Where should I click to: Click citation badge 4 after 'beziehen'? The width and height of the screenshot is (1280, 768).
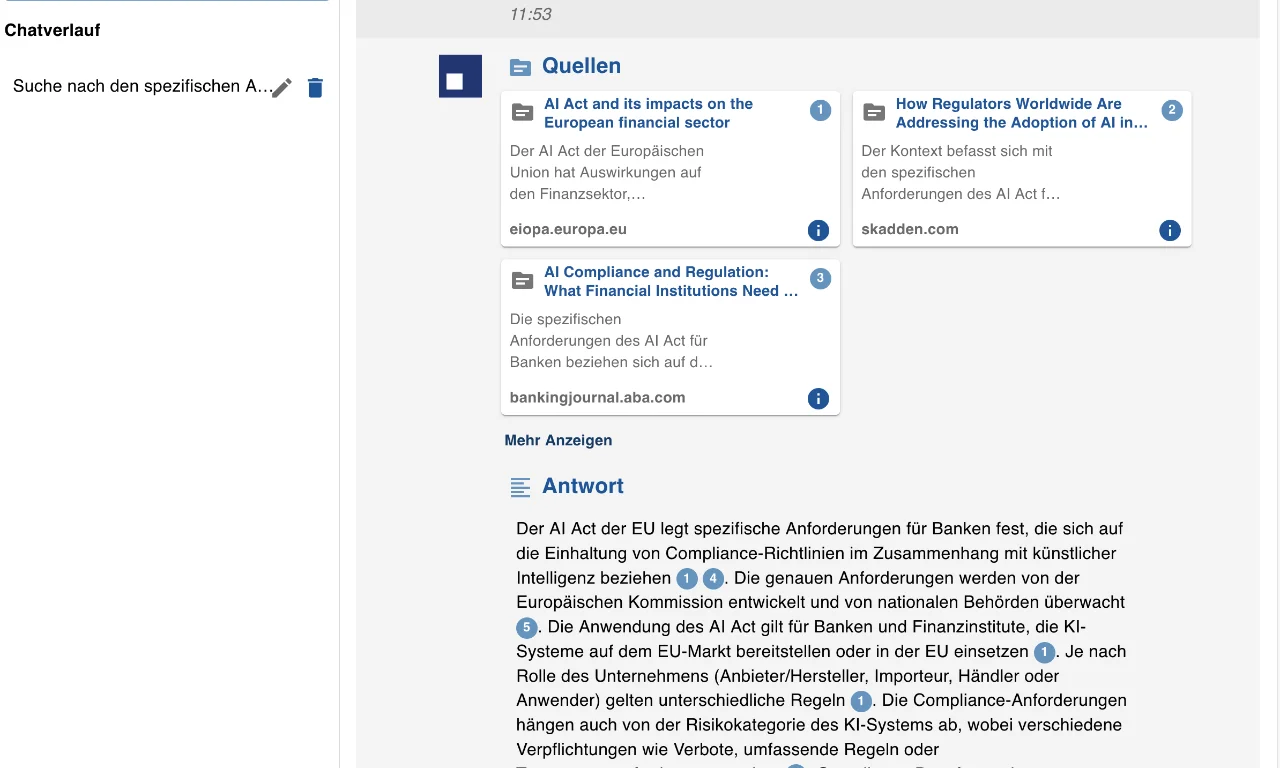[713, 578]
